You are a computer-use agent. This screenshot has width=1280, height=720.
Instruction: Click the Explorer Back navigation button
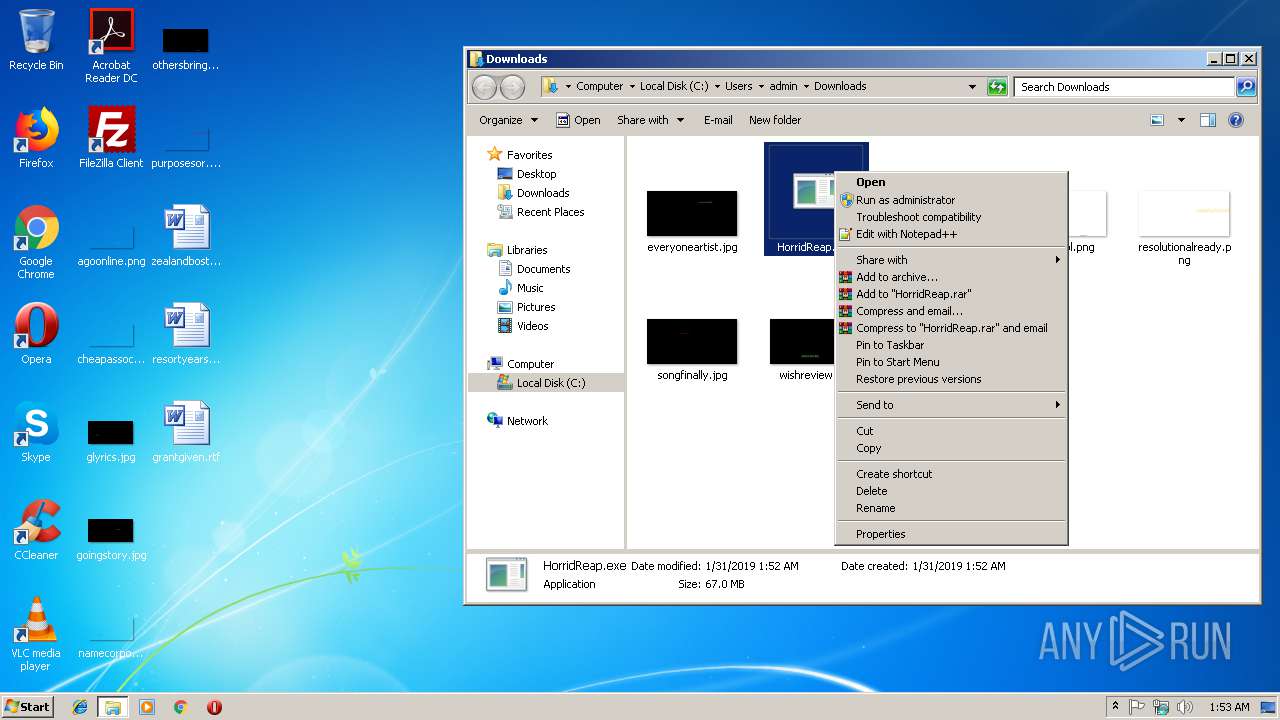484,87
